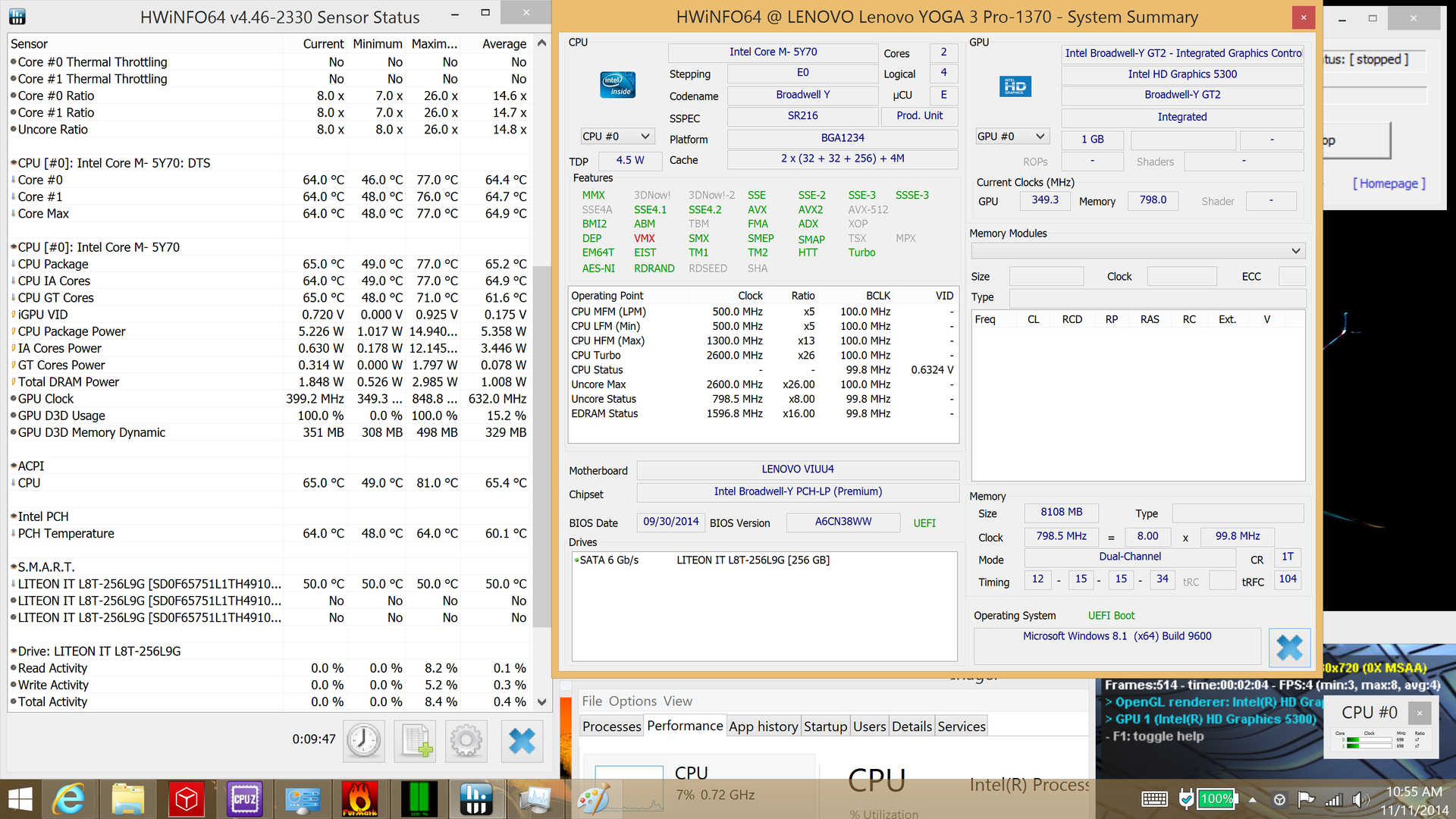Viewport: 1456px width, 819px height.
Task: Switch to Processes tab in Task Manager
Action: click(x=611, y=726)
